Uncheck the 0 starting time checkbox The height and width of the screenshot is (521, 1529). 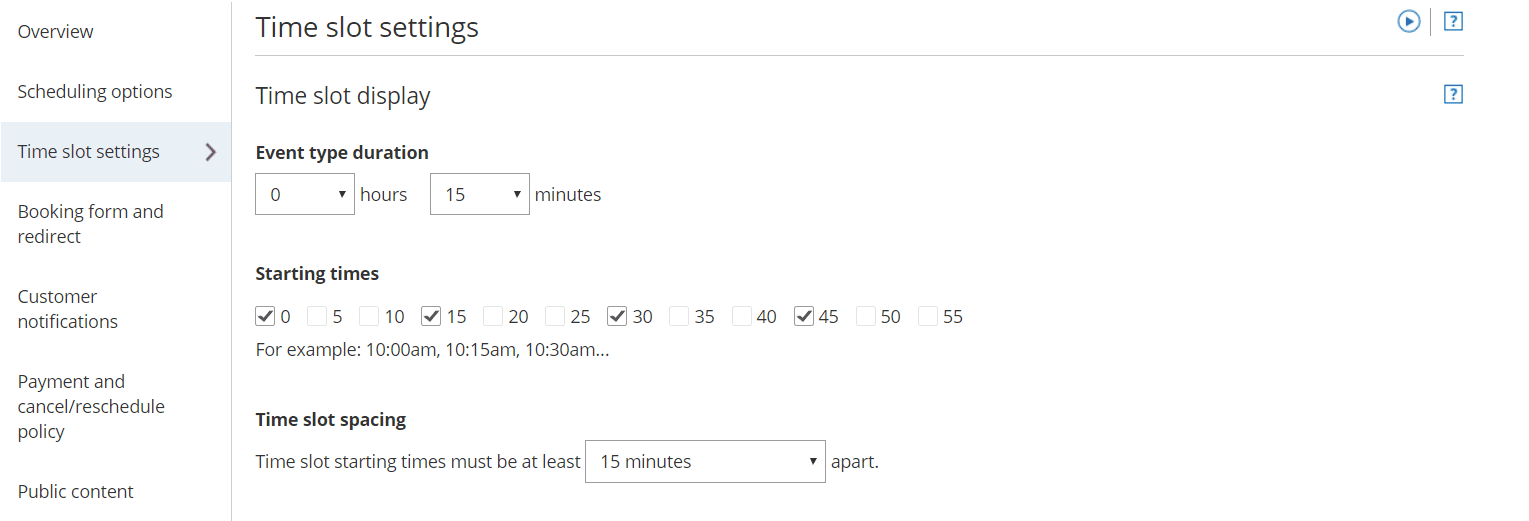(265, 316)
